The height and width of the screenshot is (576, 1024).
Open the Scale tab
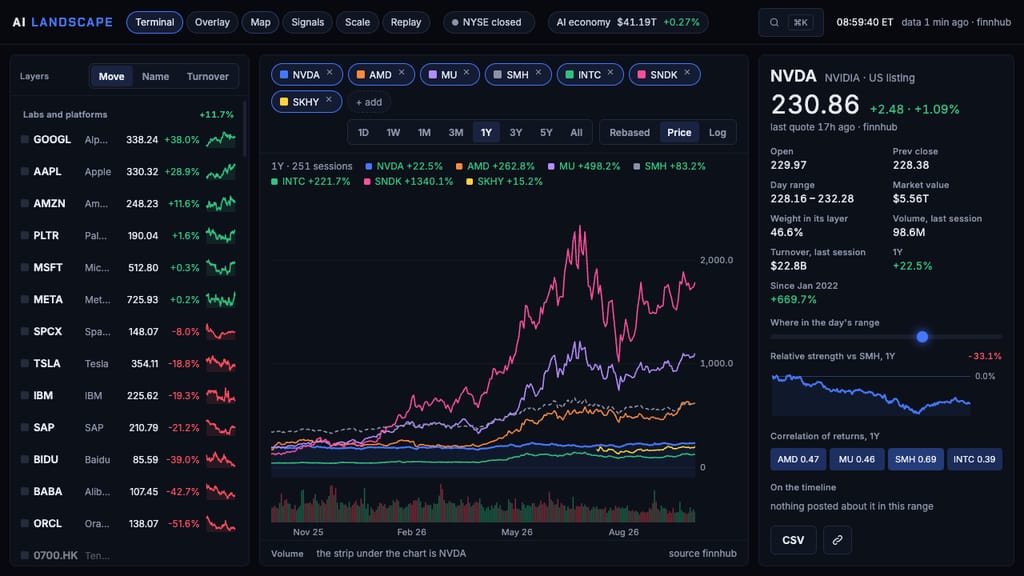coord(357,22)
